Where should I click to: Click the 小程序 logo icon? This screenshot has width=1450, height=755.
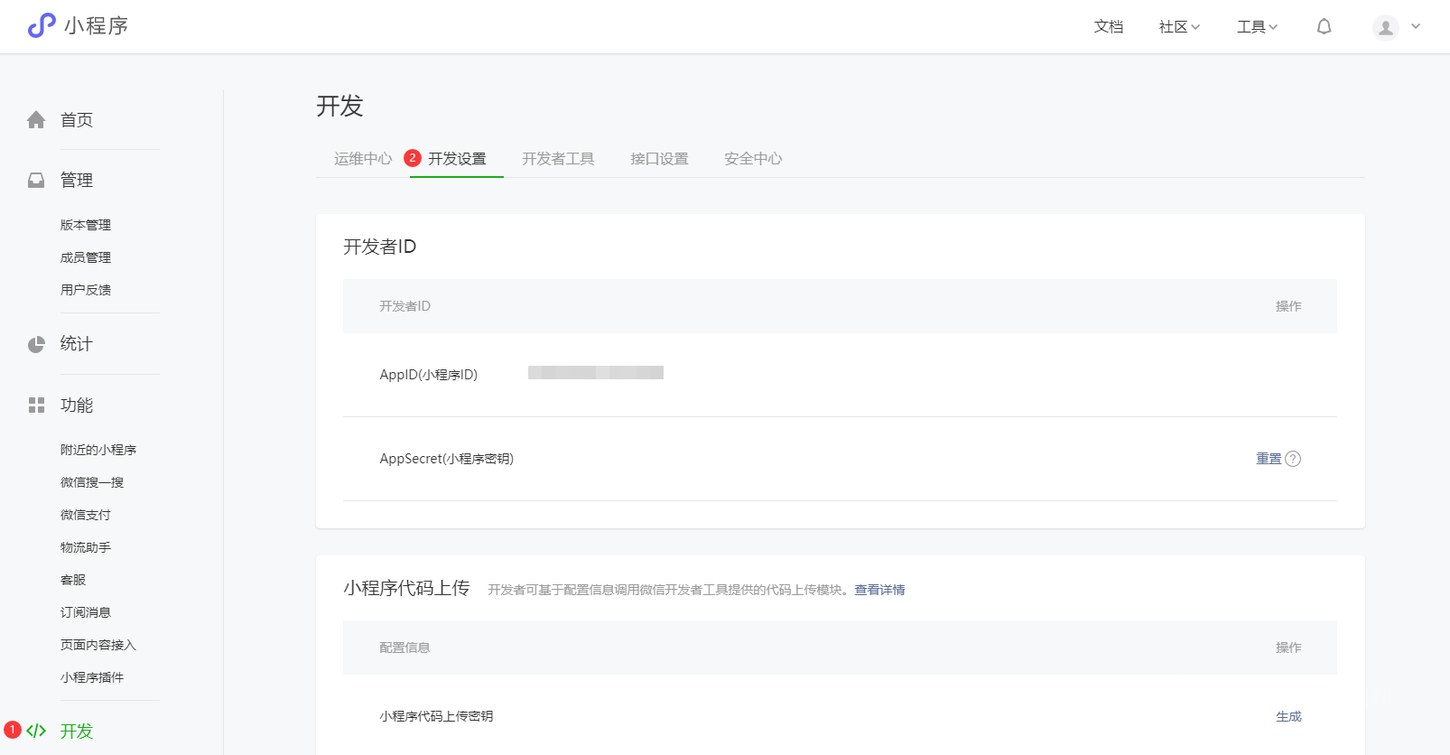click(x=41, y=26)
